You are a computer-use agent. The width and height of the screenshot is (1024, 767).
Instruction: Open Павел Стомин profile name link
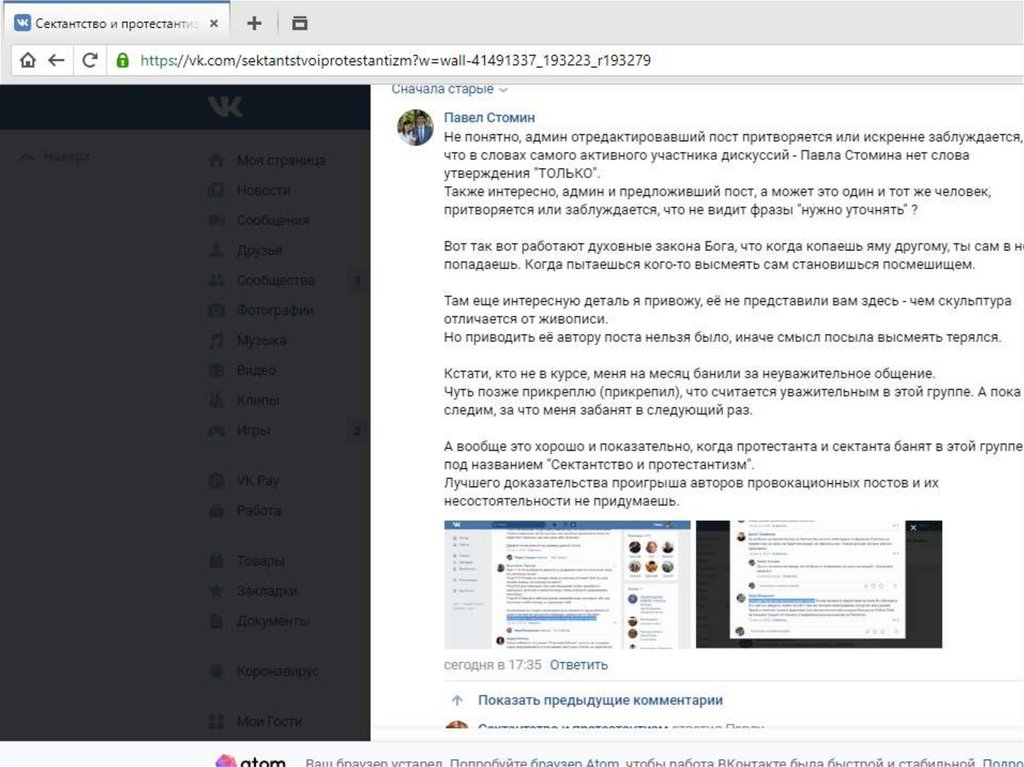point(489,118)
